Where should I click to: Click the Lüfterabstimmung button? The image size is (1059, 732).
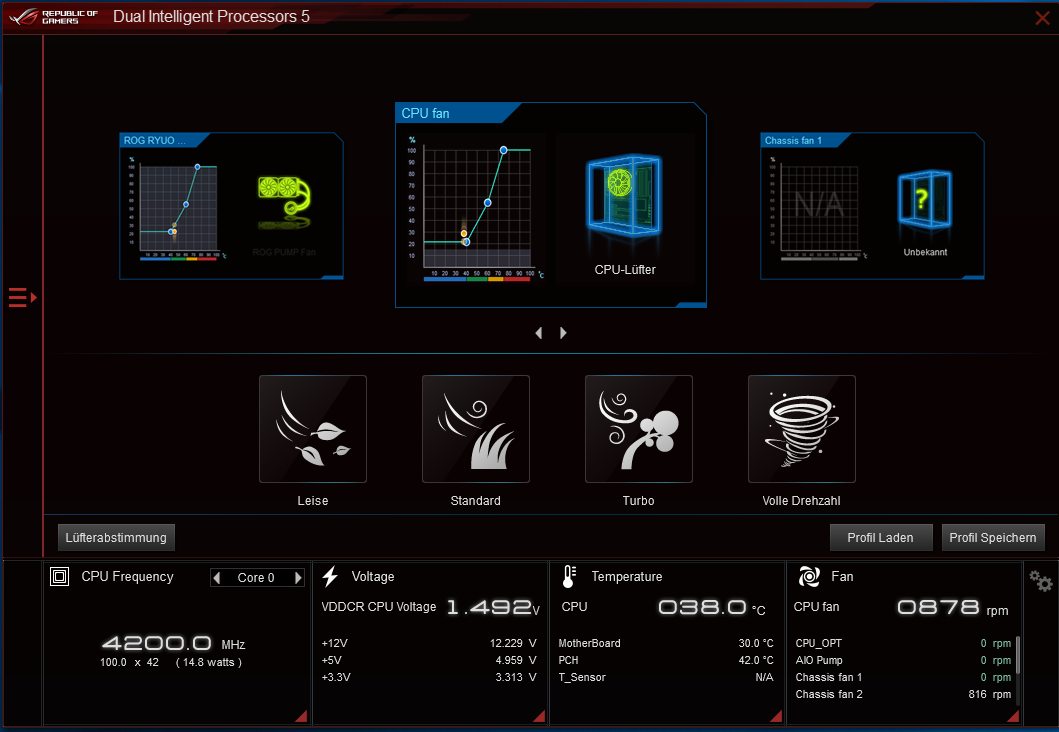pos(116,538)
